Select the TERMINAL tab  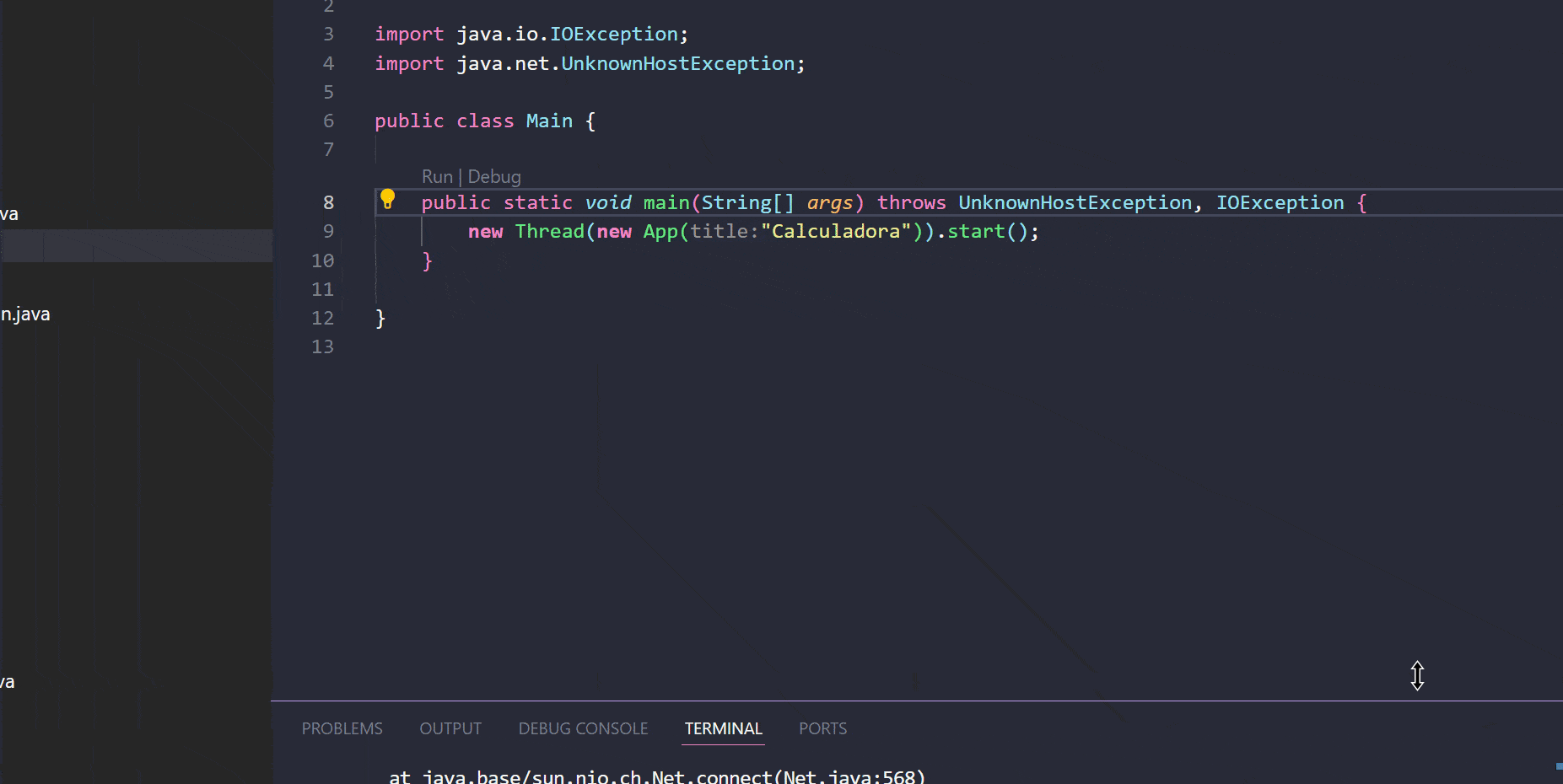coord(723,728)
